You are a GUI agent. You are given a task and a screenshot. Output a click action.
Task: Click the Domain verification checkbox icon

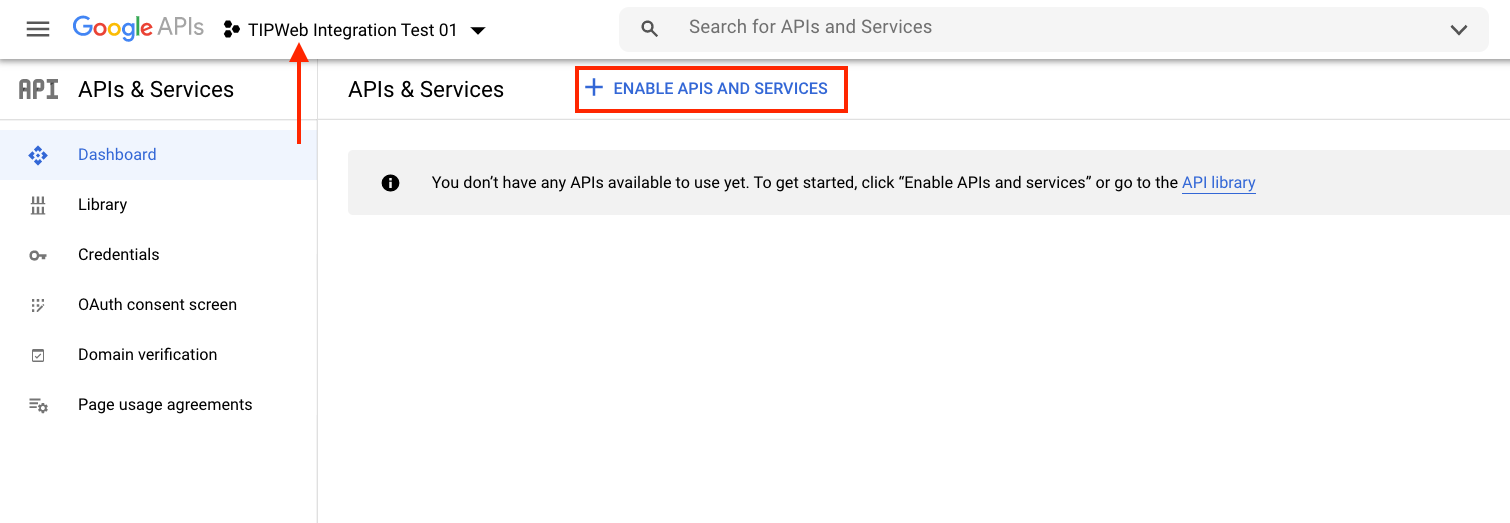click(38, 355)
